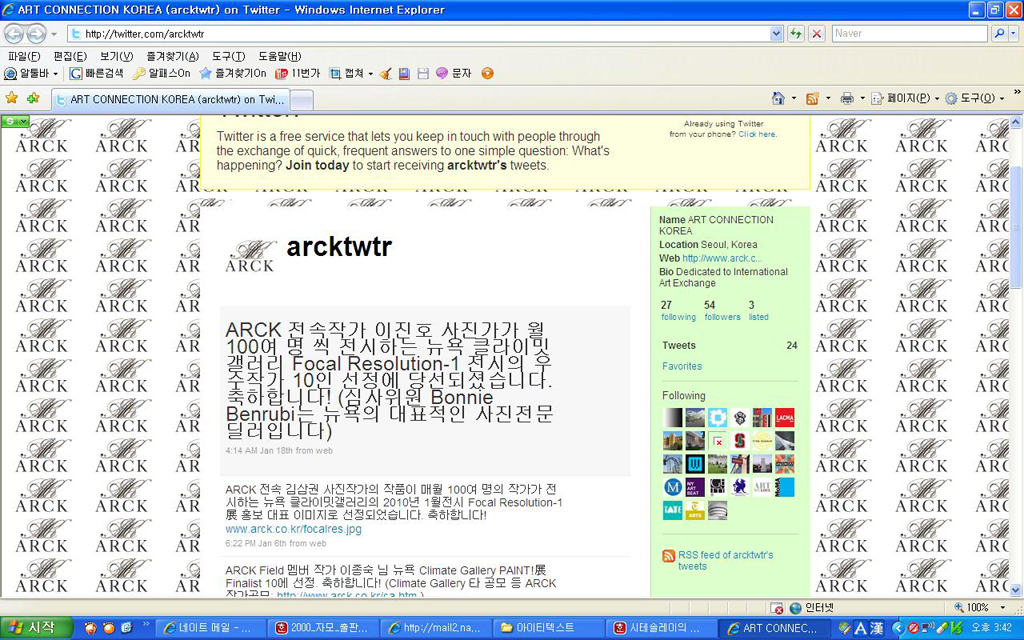Click the Add to Favorites icon
The width and height of the screenshot is (1024, 640).
(x=33, y=99)
